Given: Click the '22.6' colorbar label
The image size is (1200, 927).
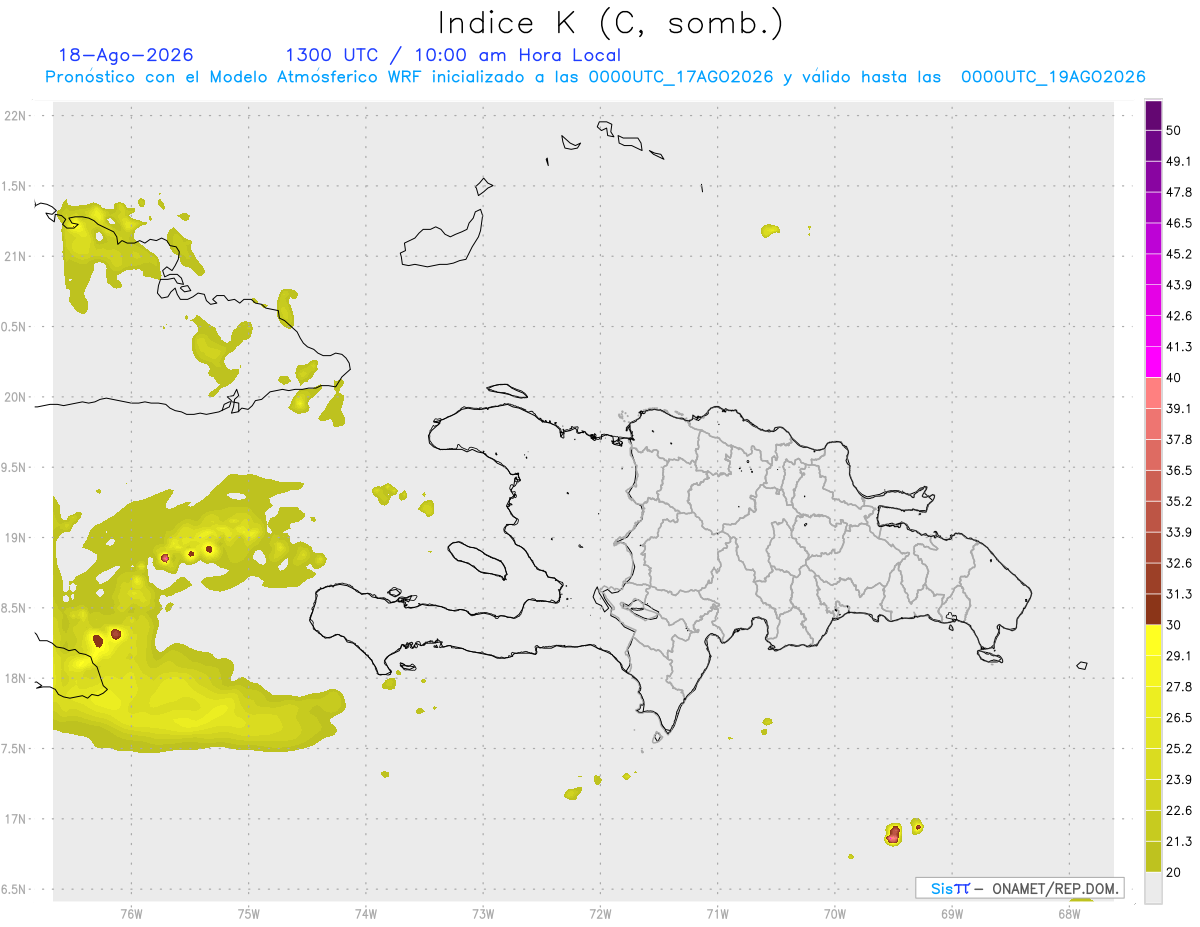Looking at the screenshot, I should point(1179,810).
